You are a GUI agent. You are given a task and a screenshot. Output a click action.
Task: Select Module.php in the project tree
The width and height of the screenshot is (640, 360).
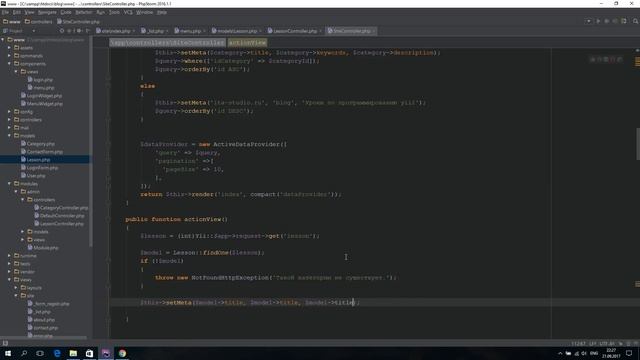(x=43, y=248)
